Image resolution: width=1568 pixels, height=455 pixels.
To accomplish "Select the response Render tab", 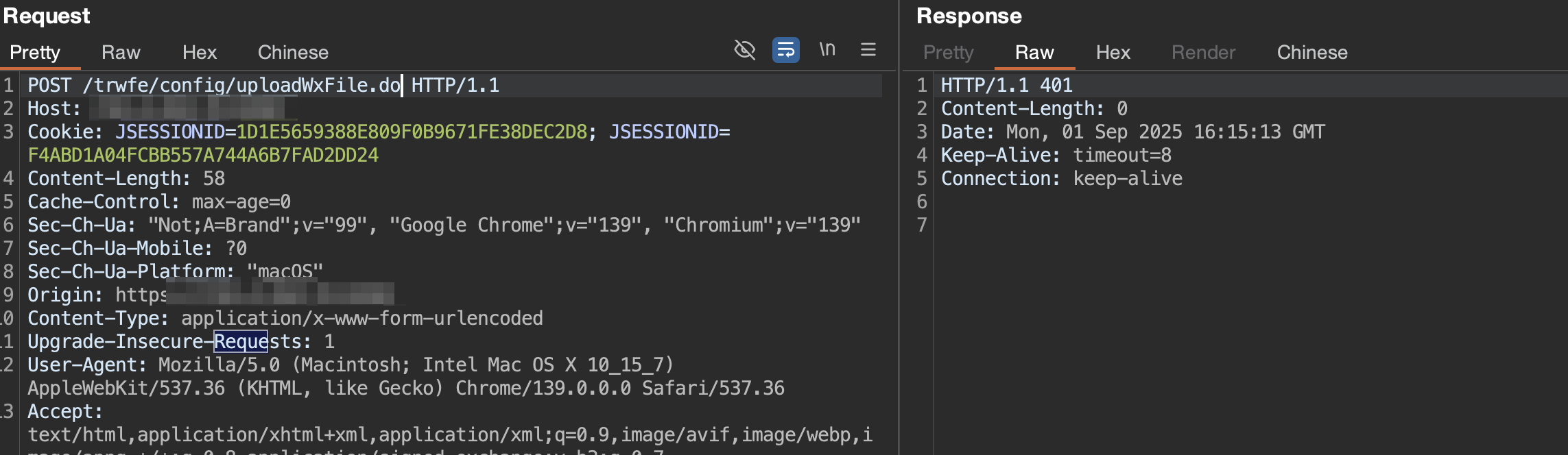I will [x=1203, y=53].
